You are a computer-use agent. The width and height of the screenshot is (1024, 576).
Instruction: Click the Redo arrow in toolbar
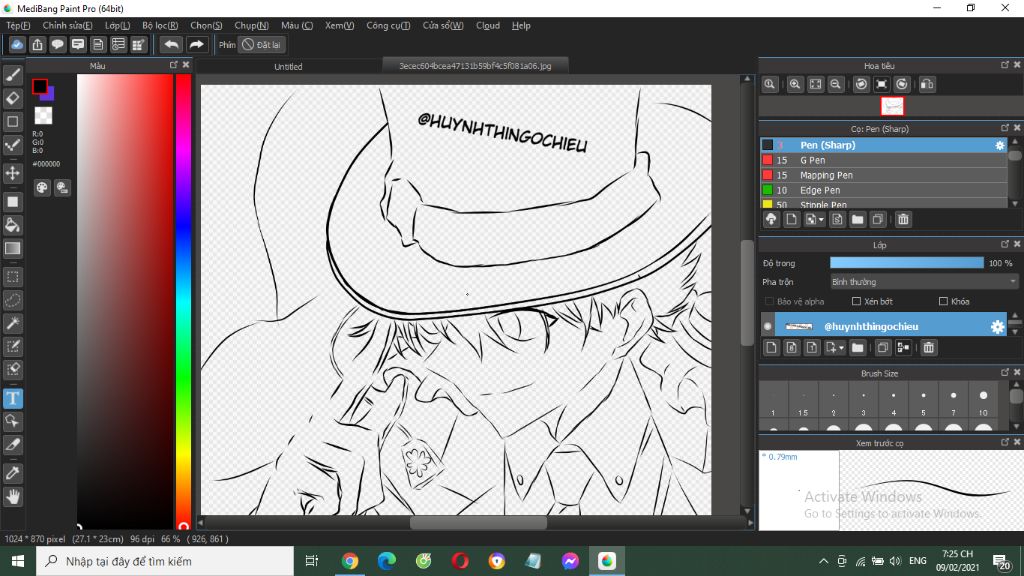pos(196,44)
